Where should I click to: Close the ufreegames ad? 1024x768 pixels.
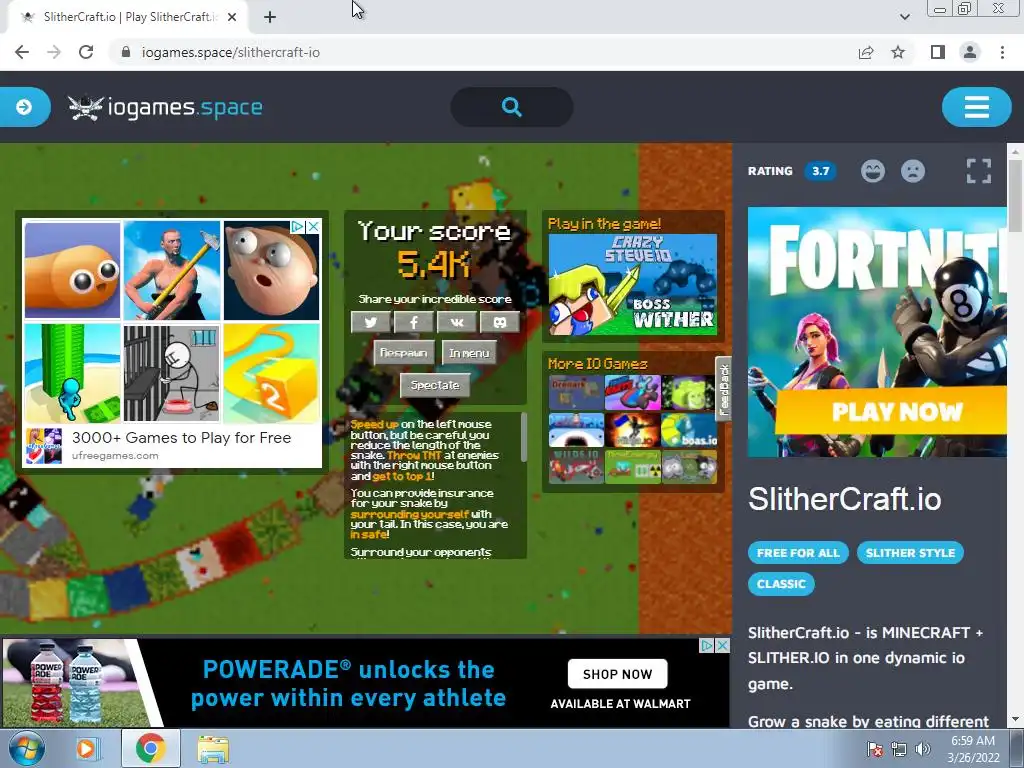[313, 226]
